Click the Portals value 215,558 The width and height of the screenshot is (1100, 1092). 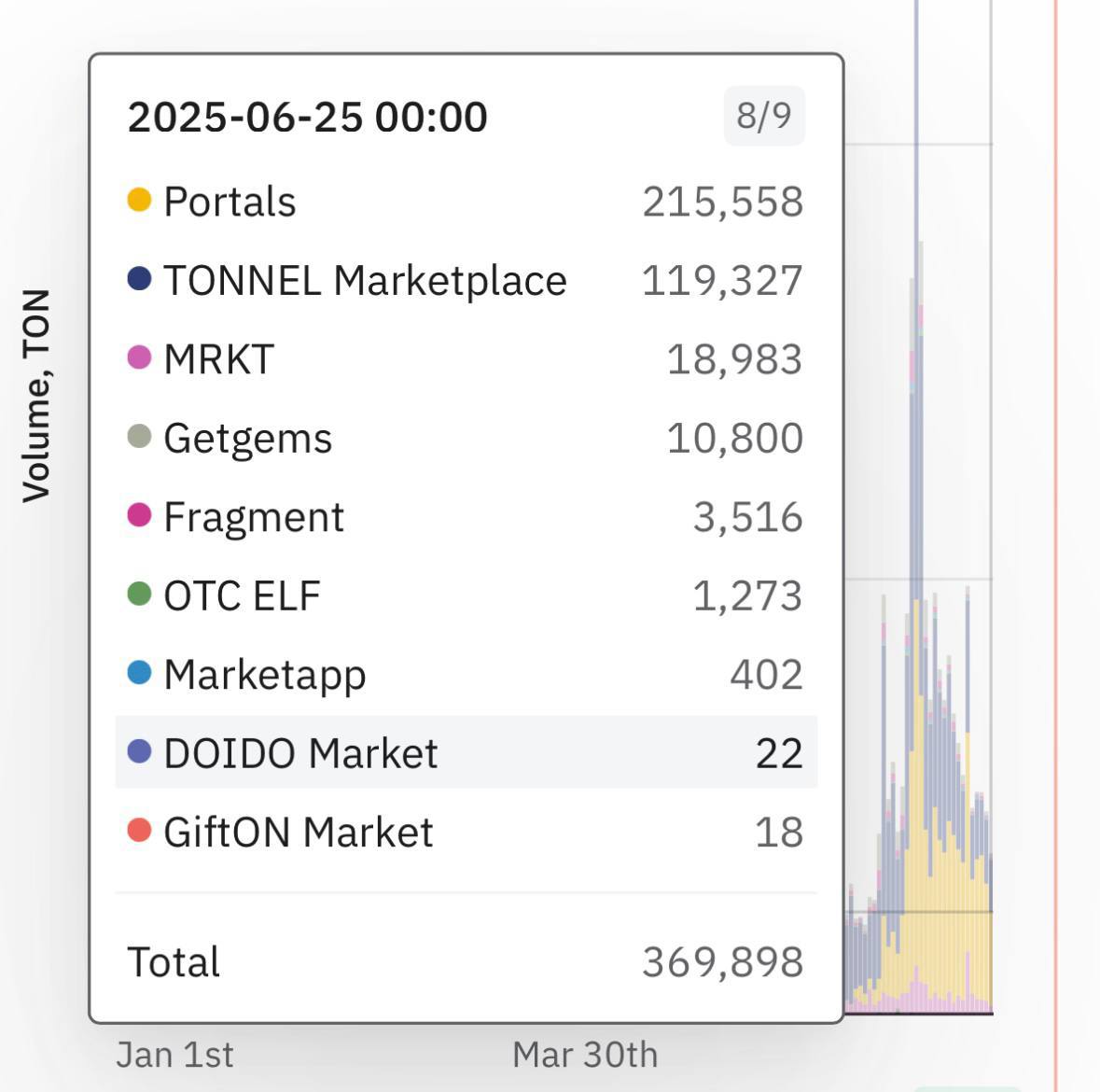coord(722,203)
